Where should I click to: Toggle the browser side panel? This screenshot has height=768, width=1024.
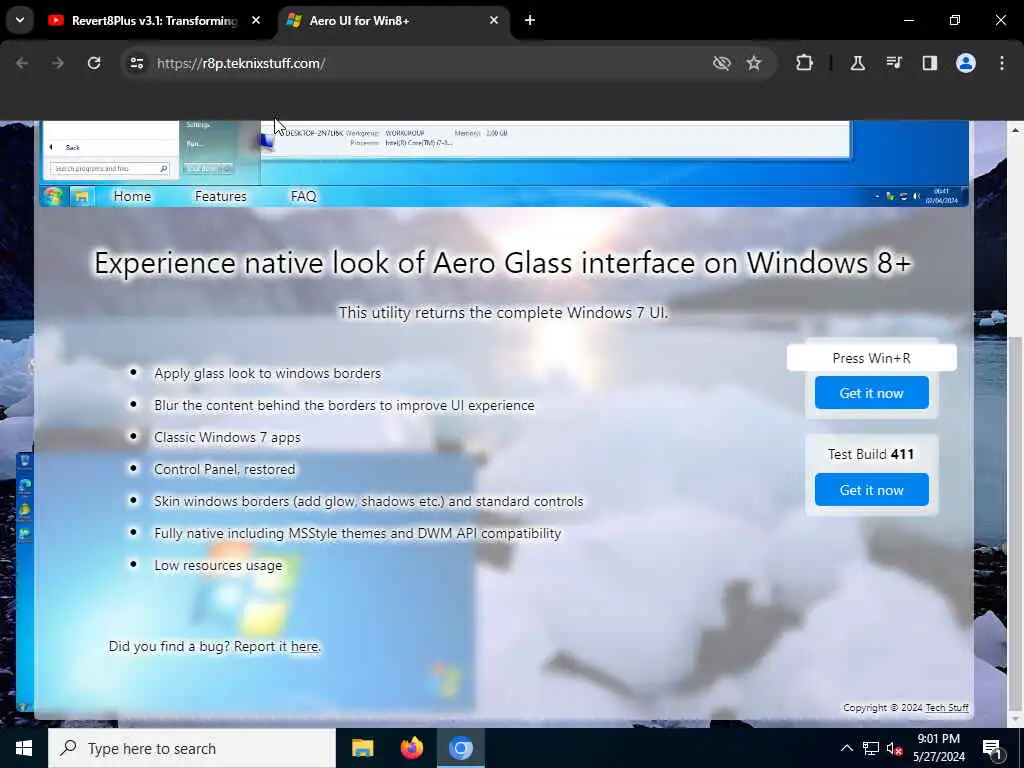point(929,63)
